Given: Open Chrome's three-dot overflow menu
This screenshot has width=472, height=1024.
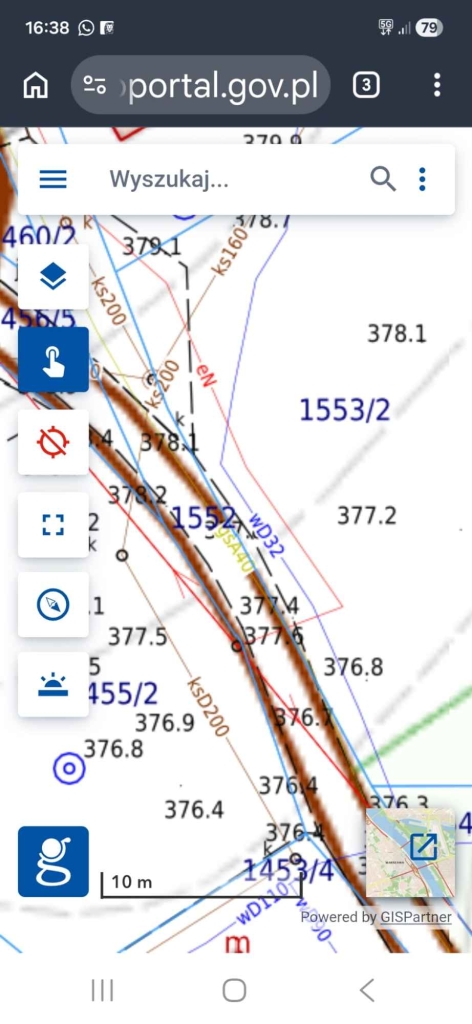Looking at the screenshot, I should click(x=437, y=85).
